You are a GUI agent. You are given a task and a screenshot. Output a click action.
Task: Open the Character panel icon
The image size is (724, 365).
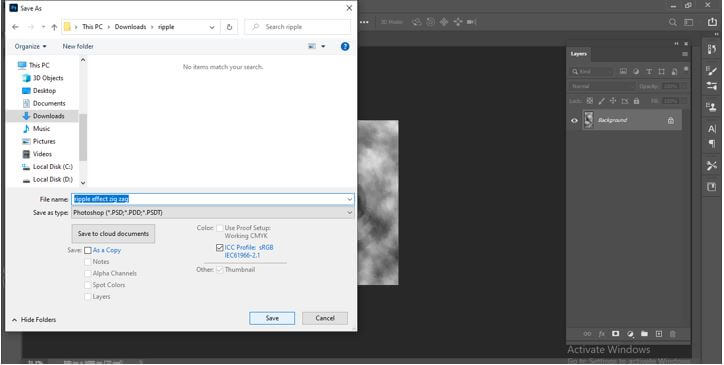click(x=712, y=129)
